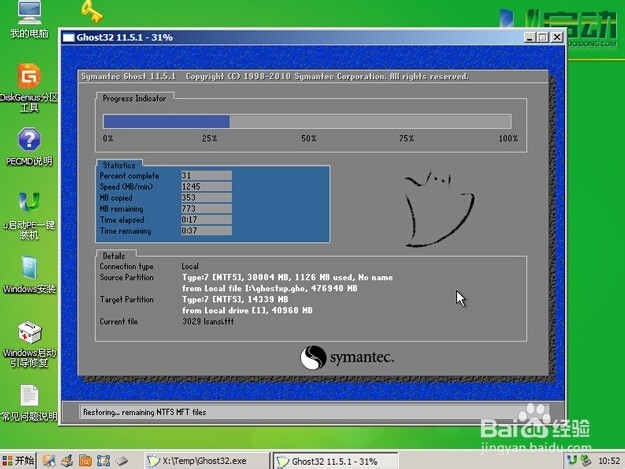The height and width of the screenshot is (469, 625).
Task: Open the golden key desktop icon
Action: [92, 11]
